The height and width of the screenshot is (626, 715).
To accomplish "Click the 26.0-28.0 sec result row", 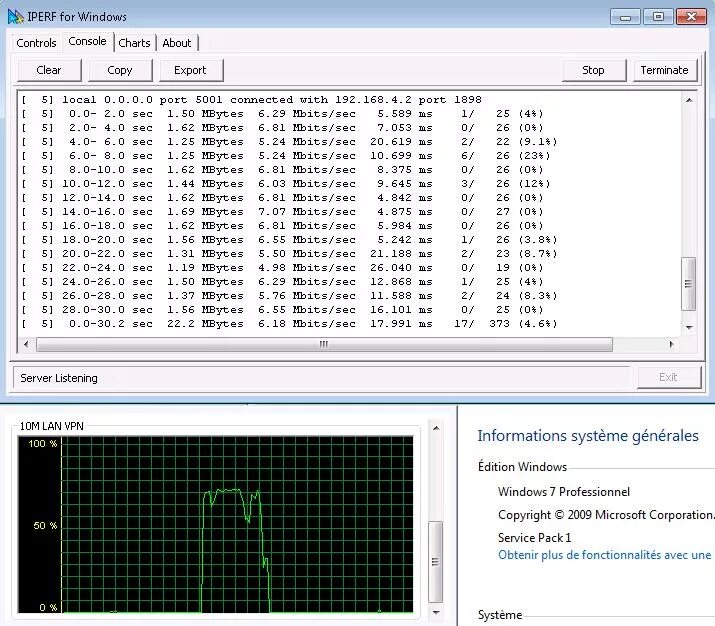I will [x=290, y=296].
